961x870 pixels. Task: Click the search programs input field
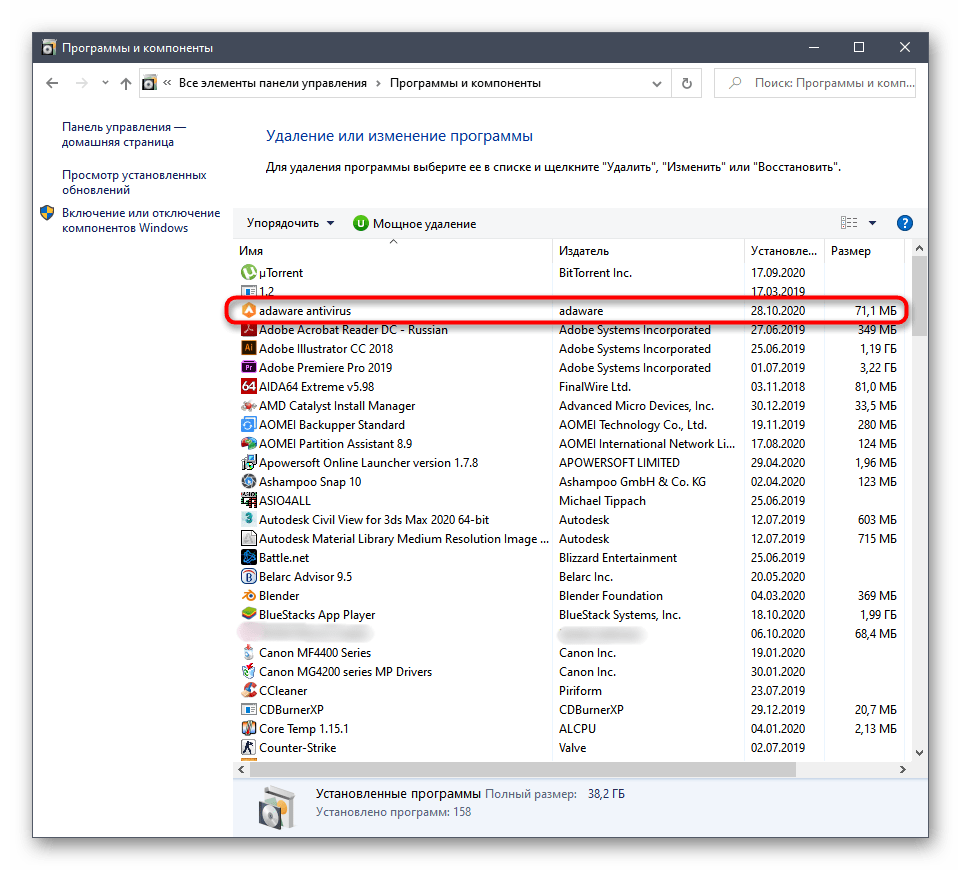[x=815, y=83]
